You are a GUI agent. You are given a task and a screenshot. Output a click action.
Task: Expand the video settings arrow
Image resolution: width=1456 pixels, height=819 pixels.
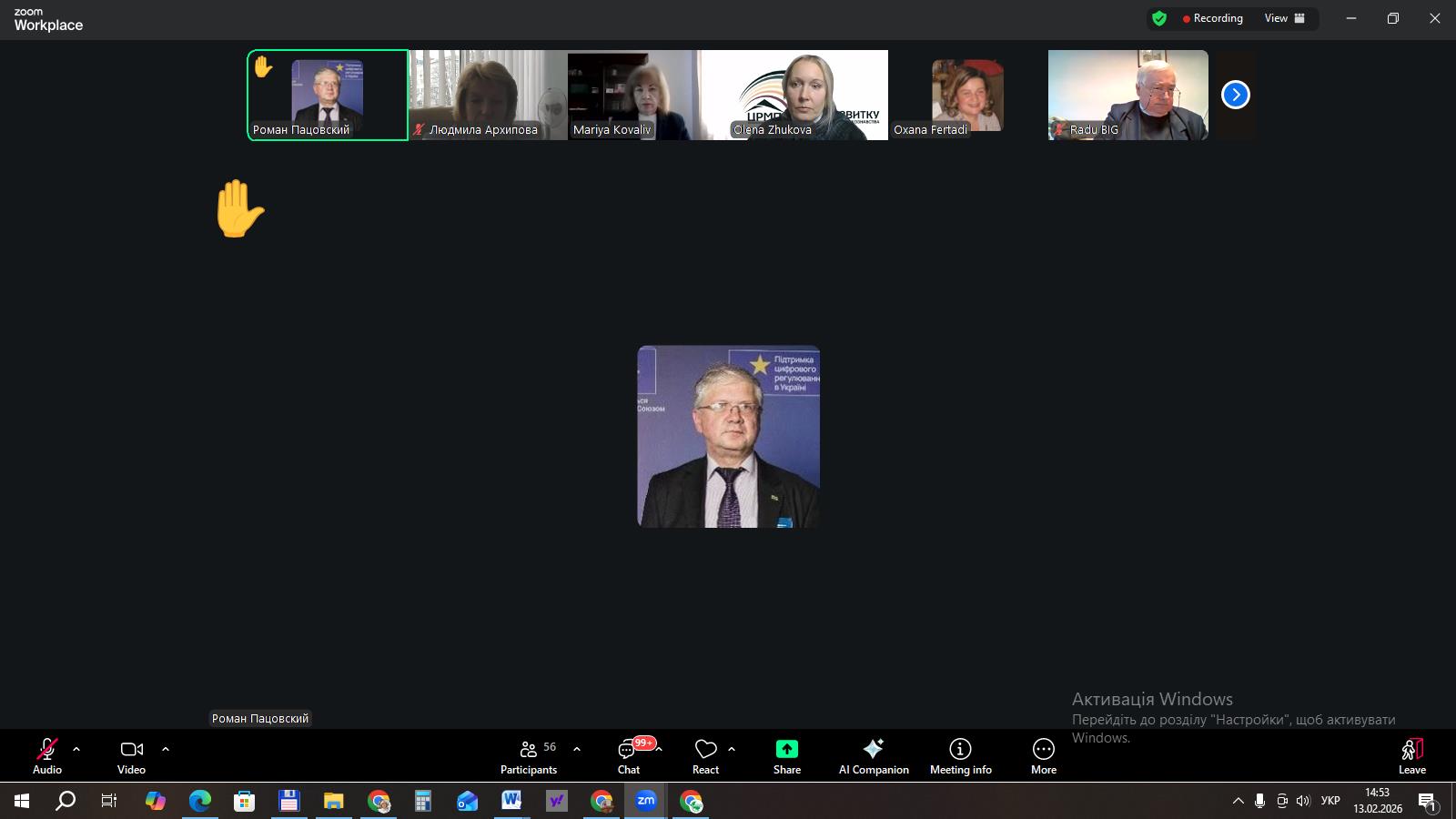(x=166, y=750)
